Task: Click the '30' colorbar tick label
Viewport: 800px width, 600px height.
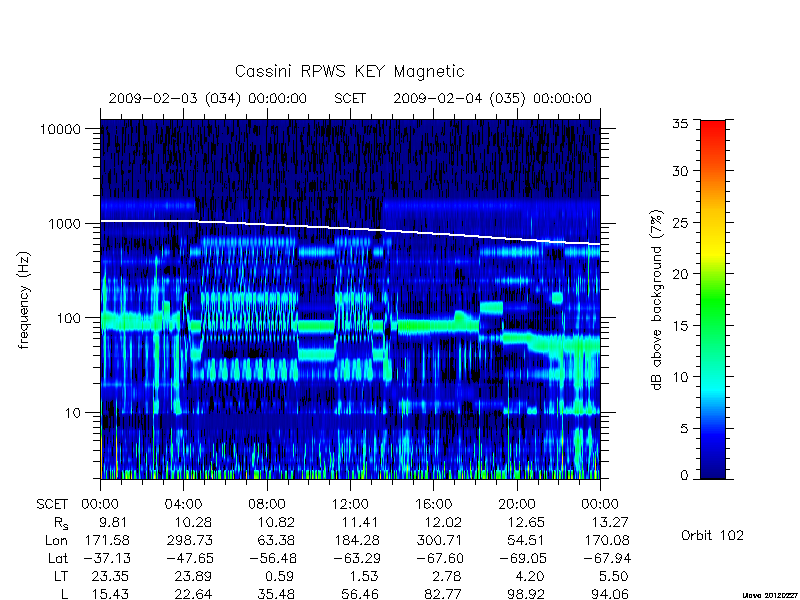Action: (x=680, y=171)
